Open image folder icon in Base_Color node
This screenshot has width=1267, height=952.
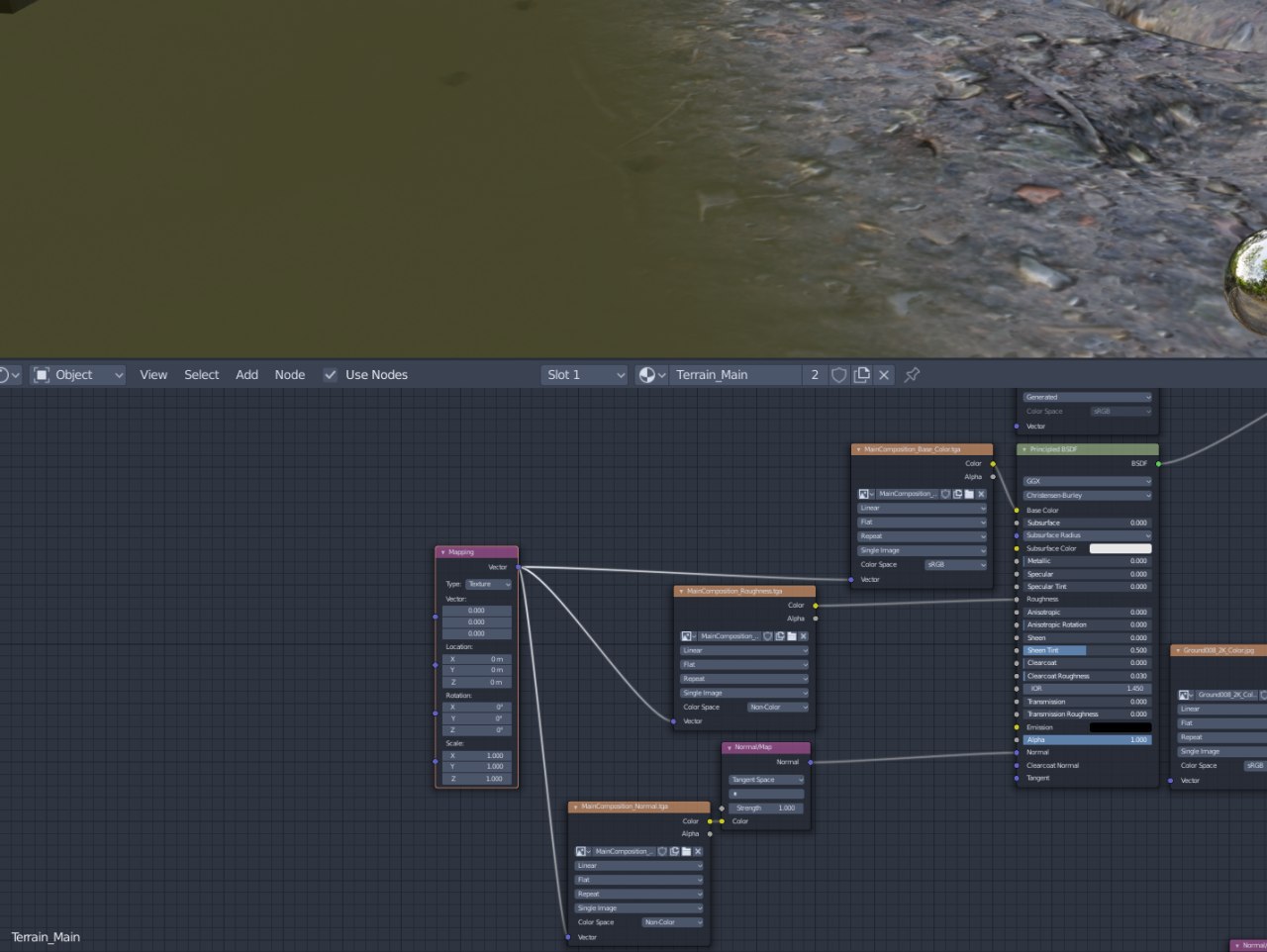tap(969, 494)
